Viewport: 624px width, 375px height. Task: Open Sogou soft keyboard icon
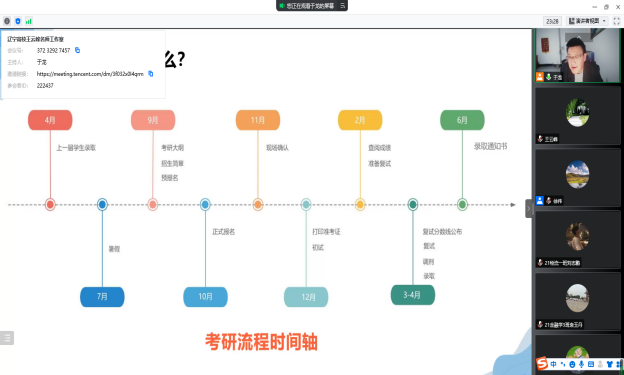coord(591,364)
